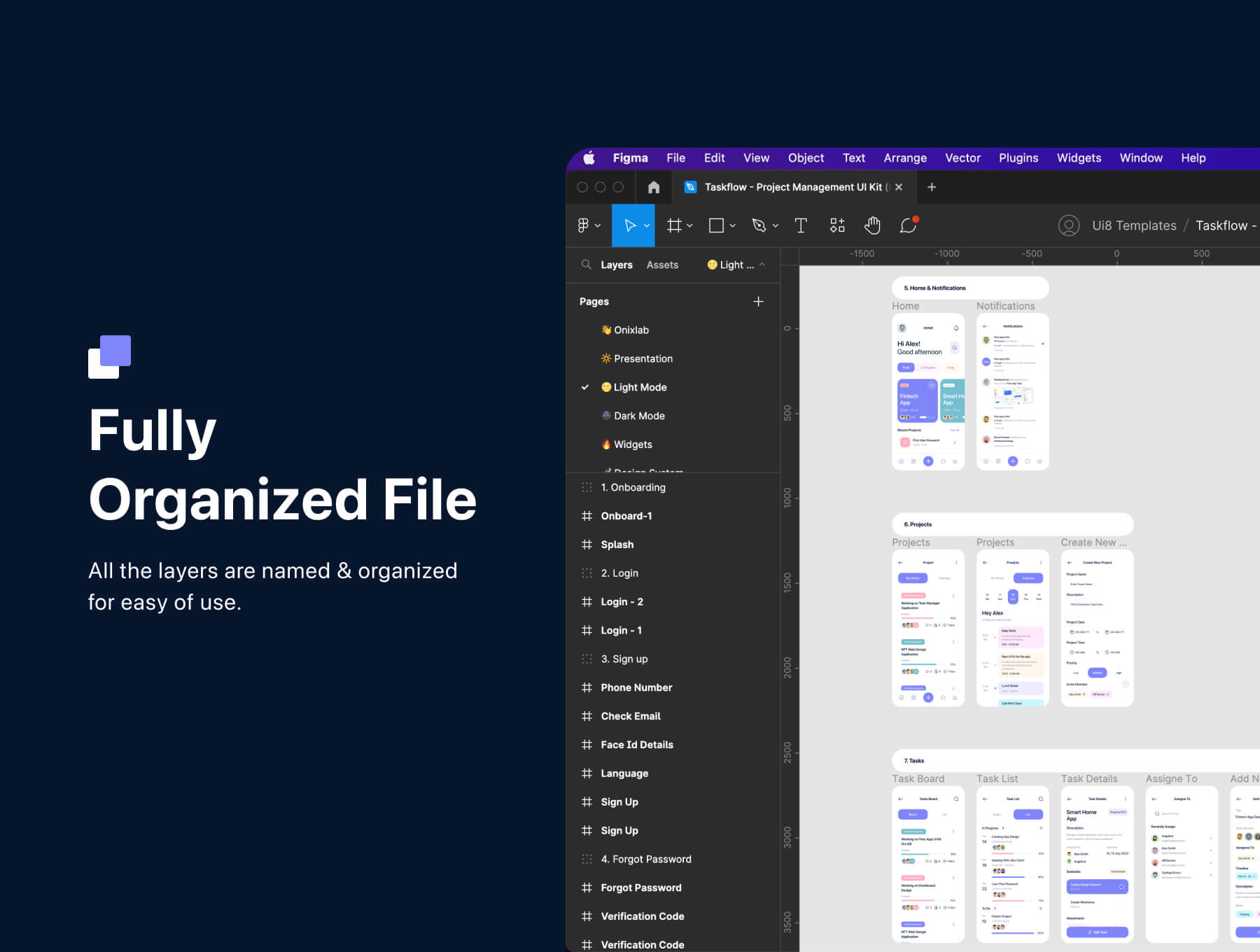Expand the Pen tool options chevron
Viewport: 1260px width, 952px height.
pos(776,226)
